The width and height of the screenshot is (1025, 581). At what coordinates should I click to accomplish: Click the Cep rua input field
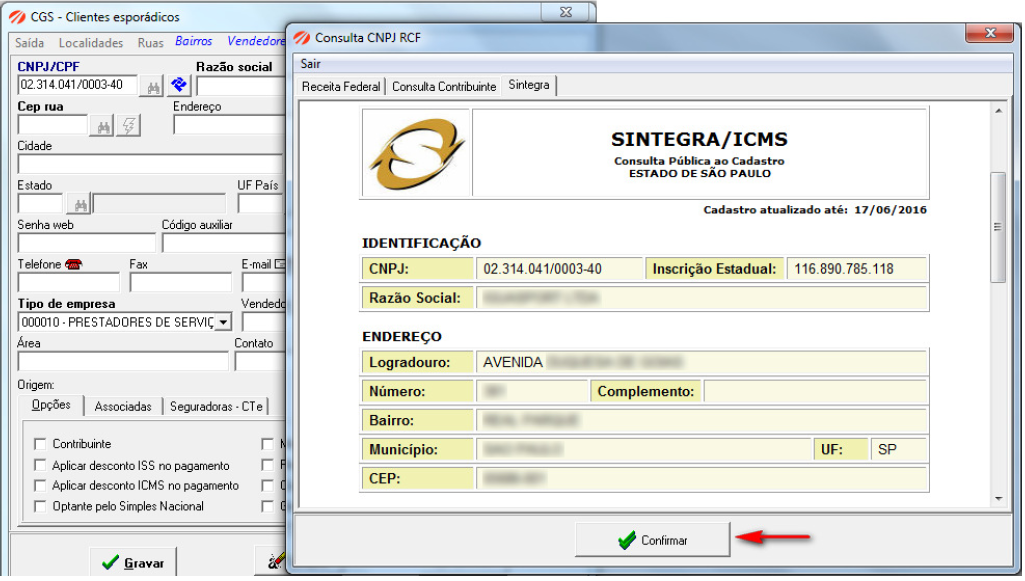pos(52,125)
